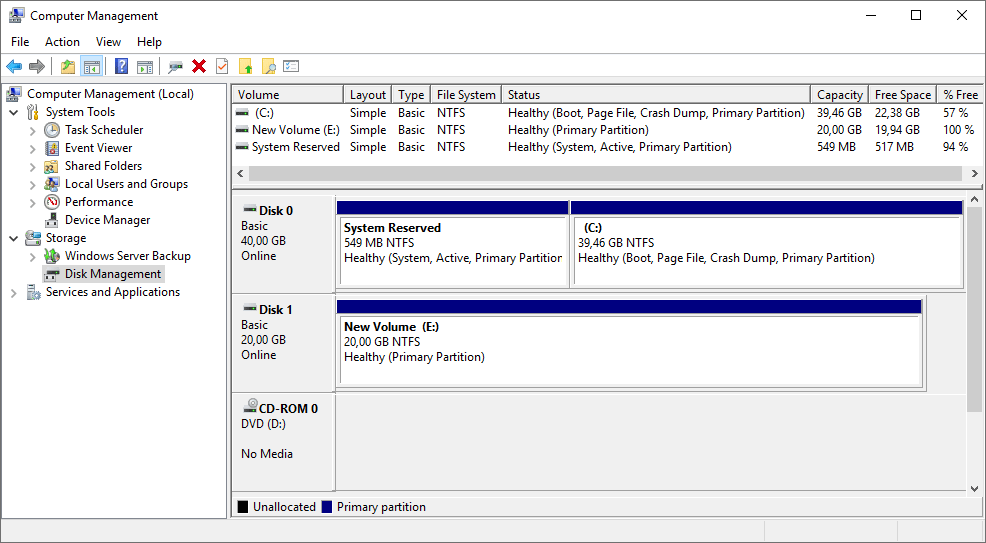Open the Help menu

(149, 42)
